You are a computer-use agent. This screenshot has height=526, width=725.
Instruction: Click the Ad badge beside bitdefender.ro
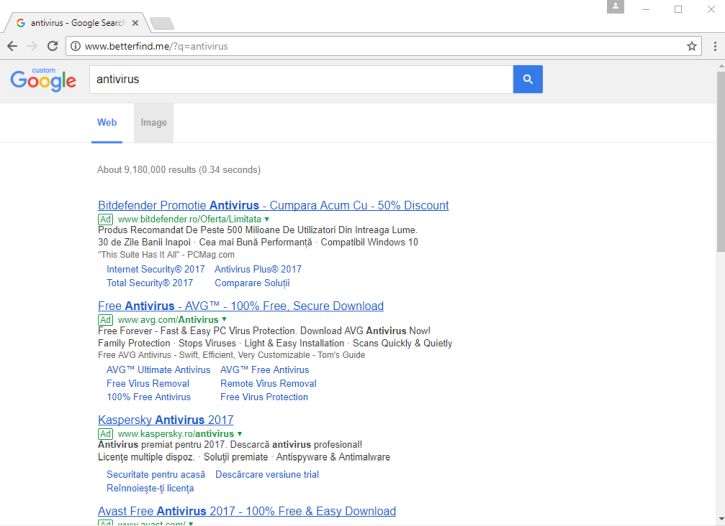(105, 219)
